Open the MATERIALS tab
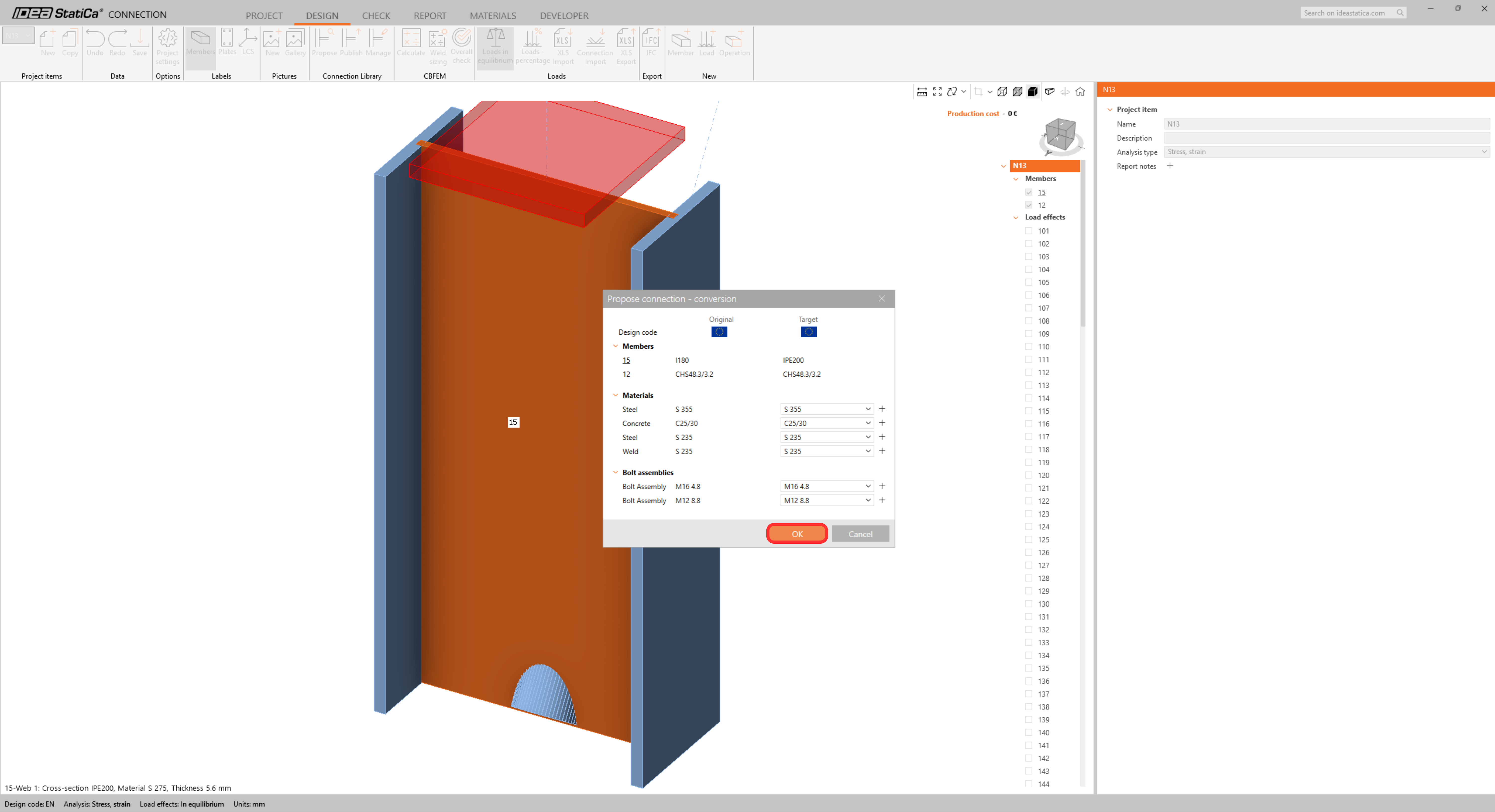 coord(492,16)
